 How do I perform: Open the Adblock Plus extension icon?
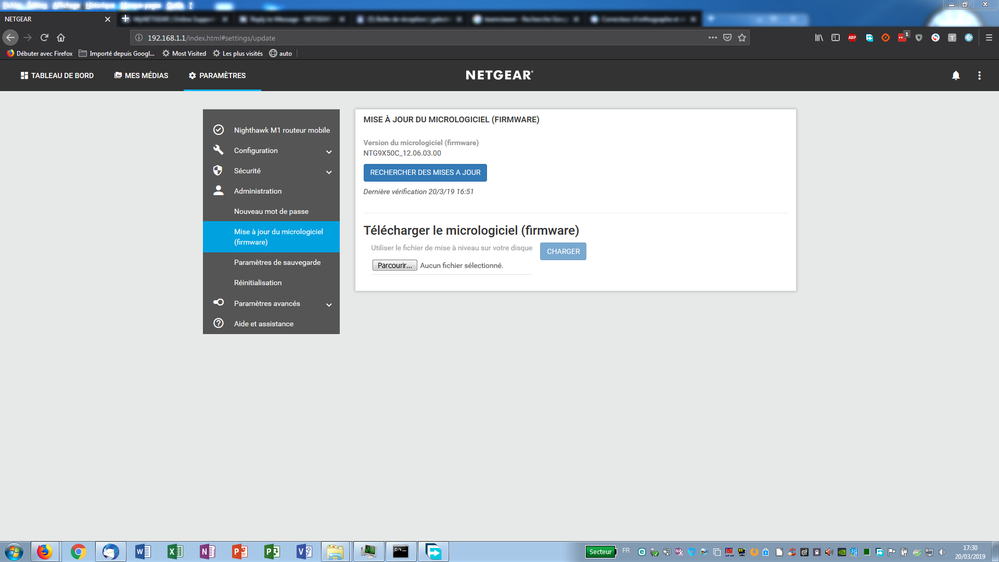(852, 38)
